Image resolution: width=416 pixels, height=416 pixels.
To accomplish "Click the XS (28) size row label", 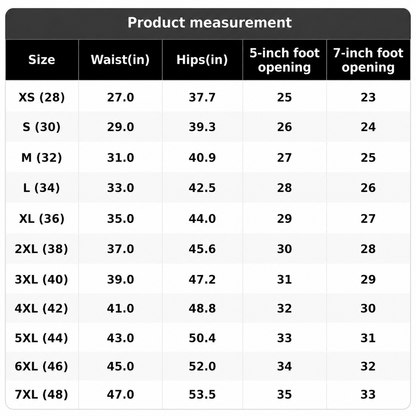I will tap(42, 97).
